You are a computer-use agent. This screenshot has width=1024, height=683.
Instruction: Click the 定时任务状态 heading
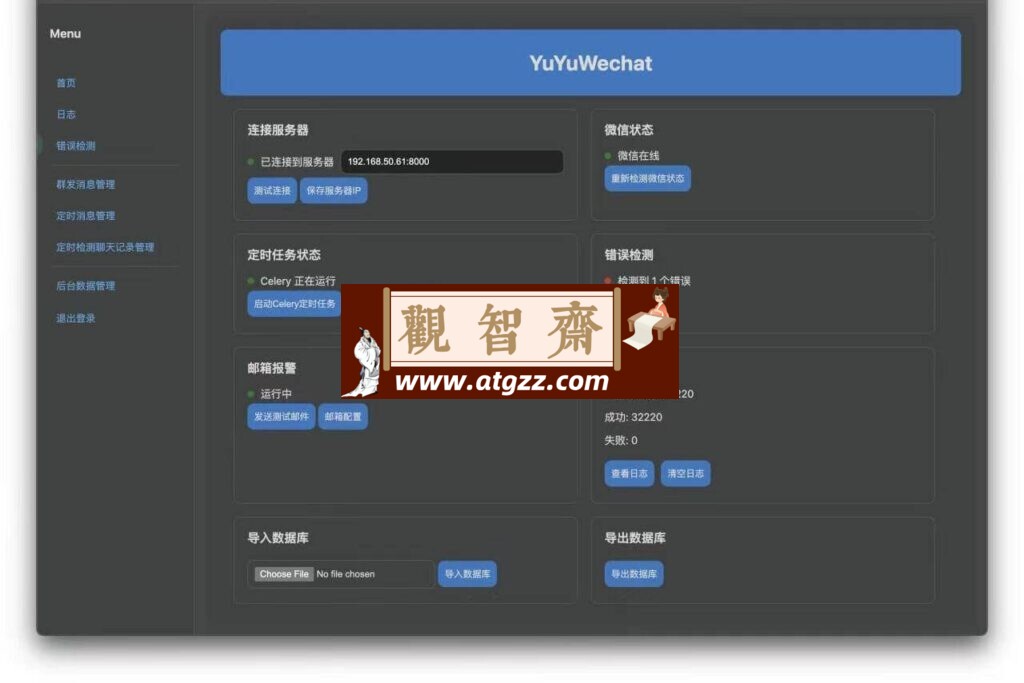click(284, 255)
